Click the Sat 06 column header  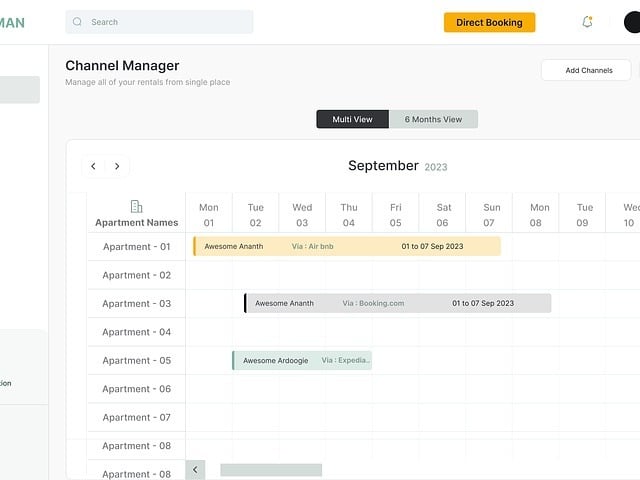point(442,215)
